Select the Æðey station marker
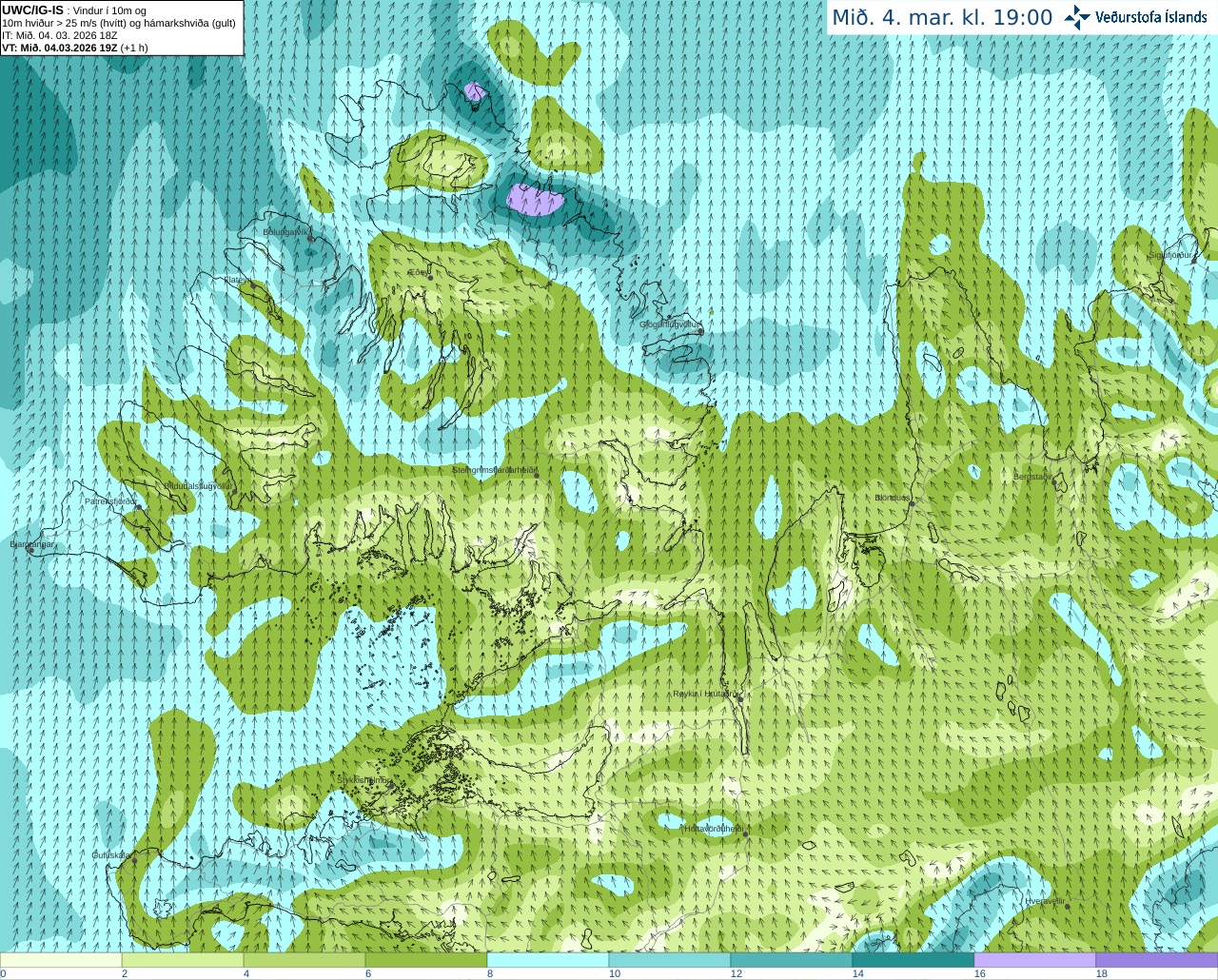This screenshot has width=1218, height=980. pyautogui.click(x=430, y=277)
